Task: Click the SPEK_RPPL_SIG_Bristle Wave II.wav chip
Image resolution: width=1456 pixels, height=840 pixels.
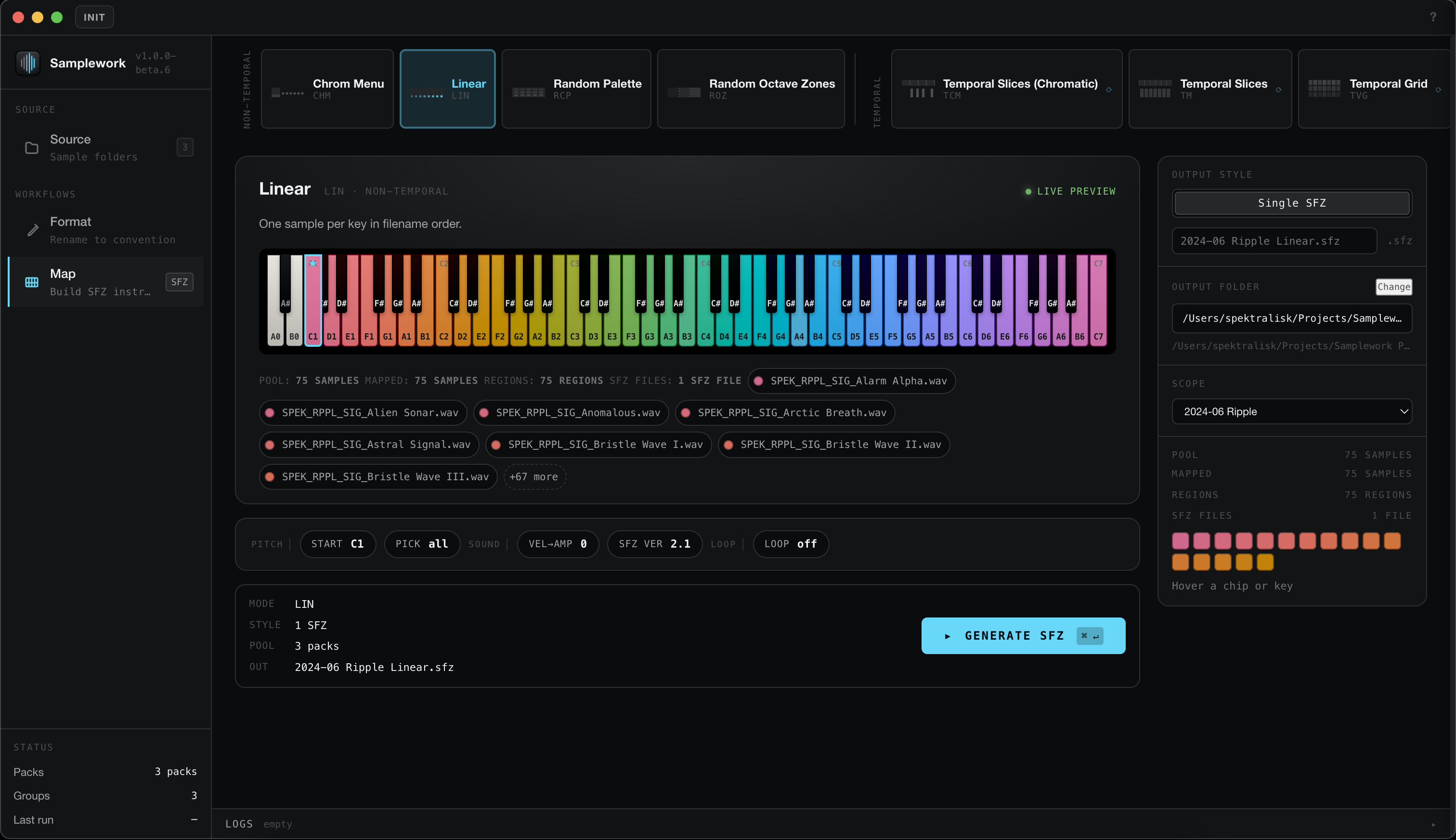Action: [x=834, y=445]
